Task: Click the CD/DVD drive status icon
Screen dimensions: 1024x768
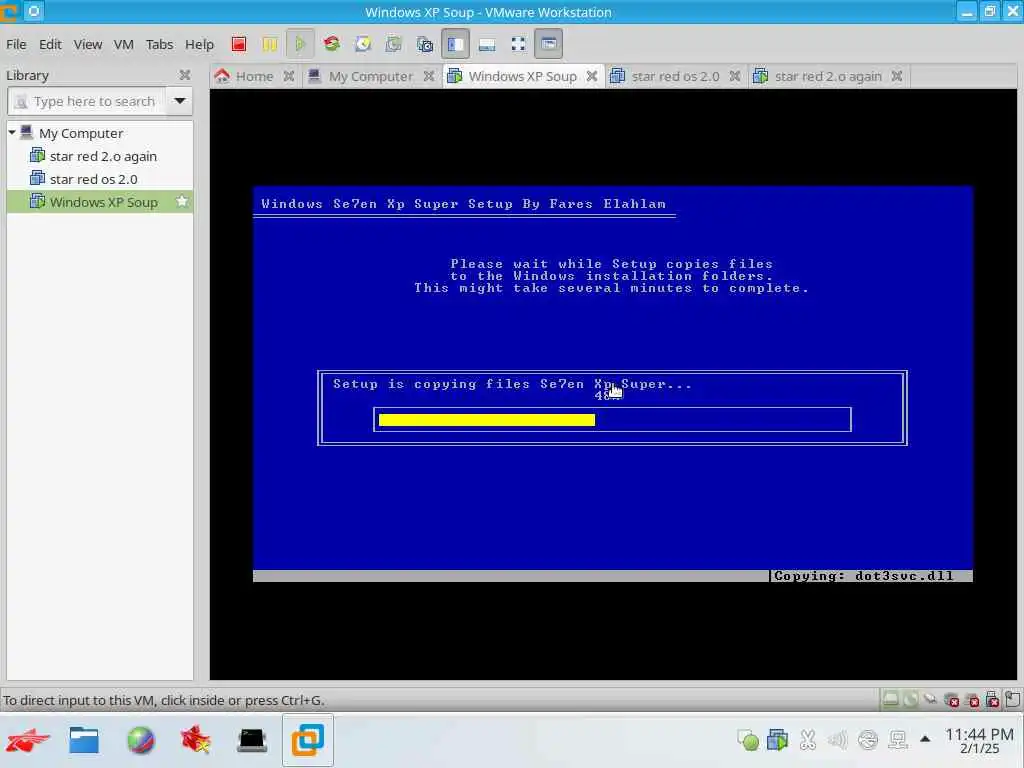Action: (910, 700)
